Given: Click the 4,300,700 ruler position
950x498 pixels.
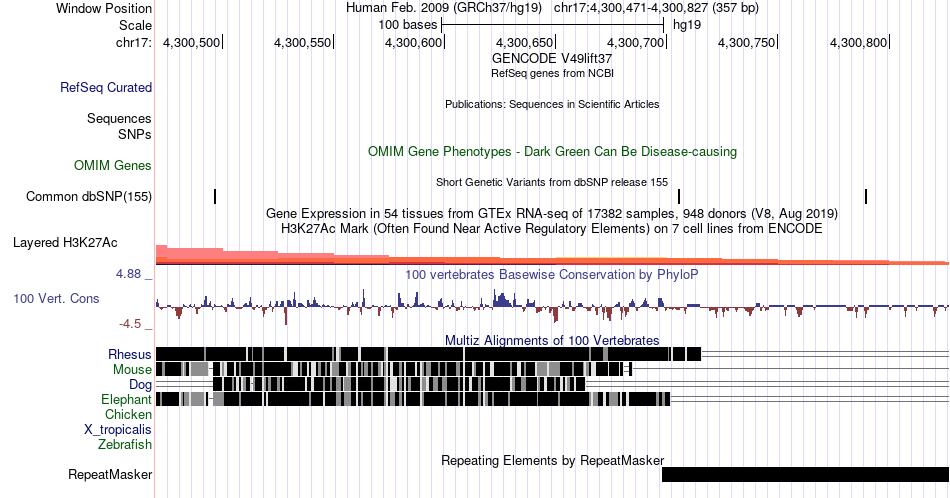Looking at the screenshot, I should click(x=636, y=42).
